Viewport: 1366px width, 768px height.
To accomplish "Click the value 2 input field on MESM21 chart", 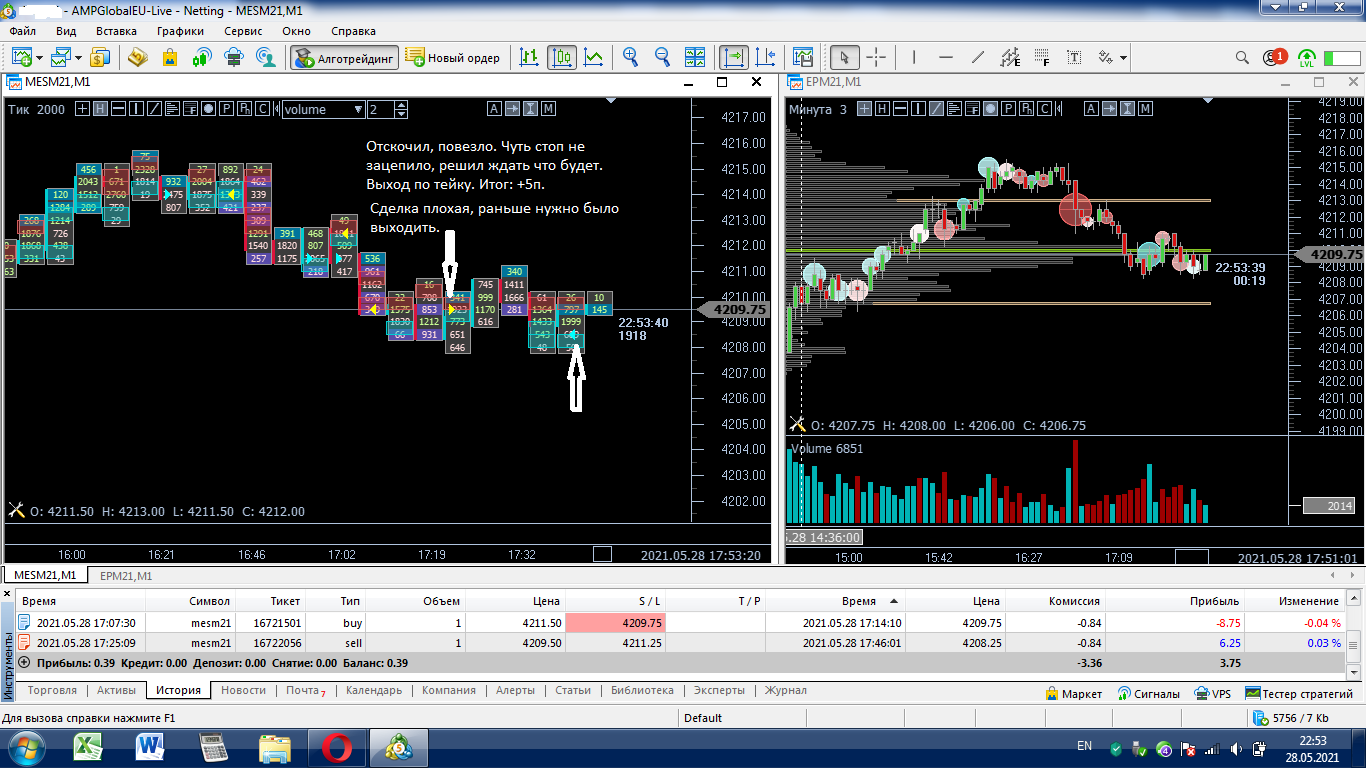I will 381,109.
